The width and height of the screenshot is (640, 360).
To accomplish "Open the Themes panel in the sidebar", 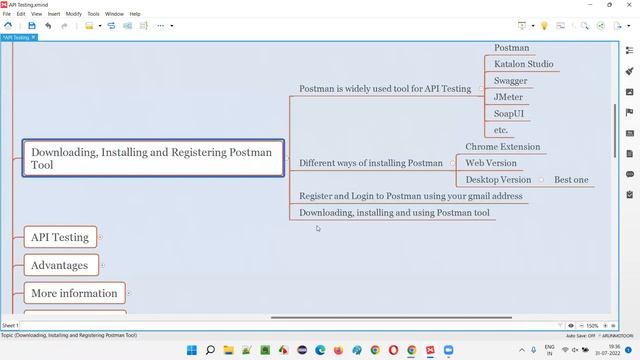I will pos(629,133).
